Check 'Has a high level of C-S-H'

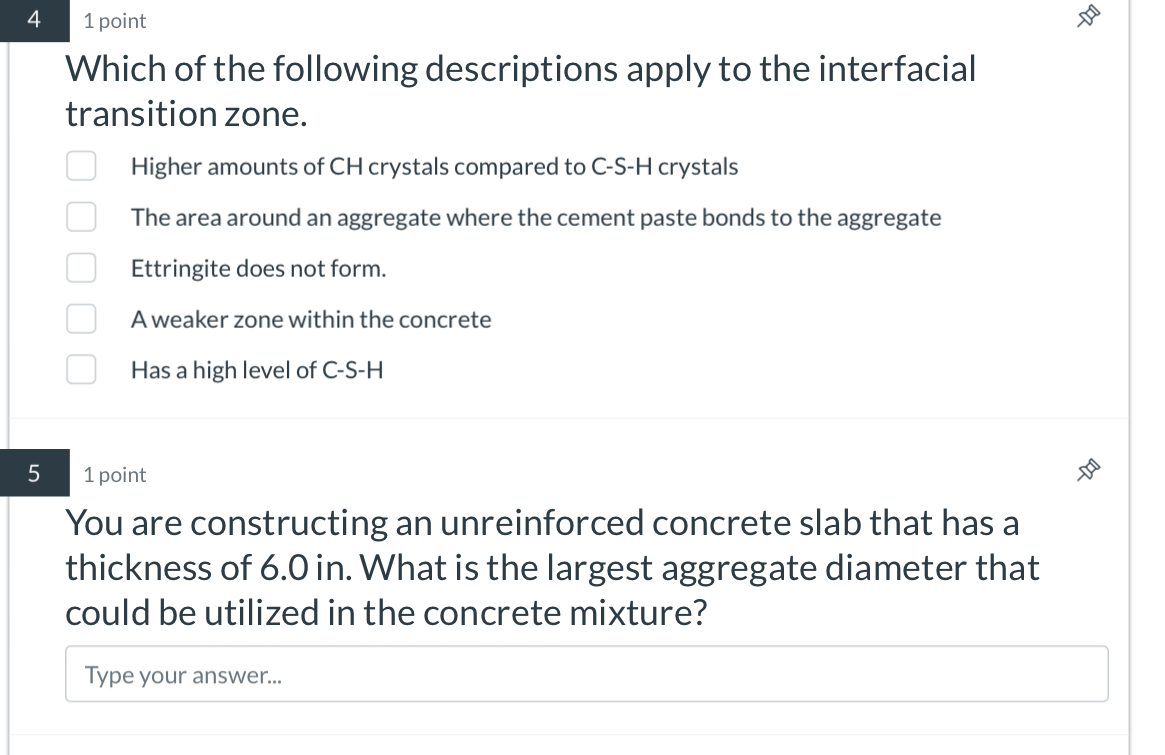click(81, 369)
